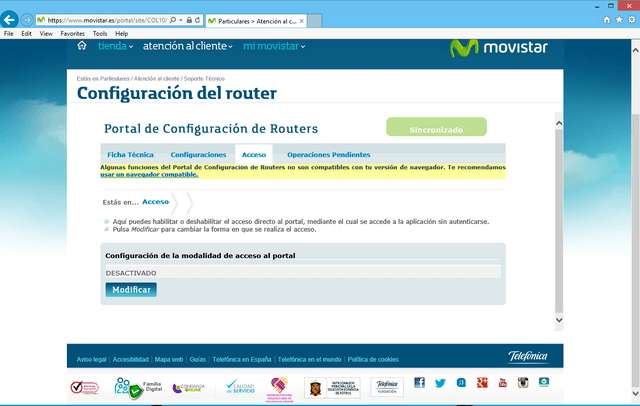
Task: Click the Familia Digital badge
Action: coord(138,388)
